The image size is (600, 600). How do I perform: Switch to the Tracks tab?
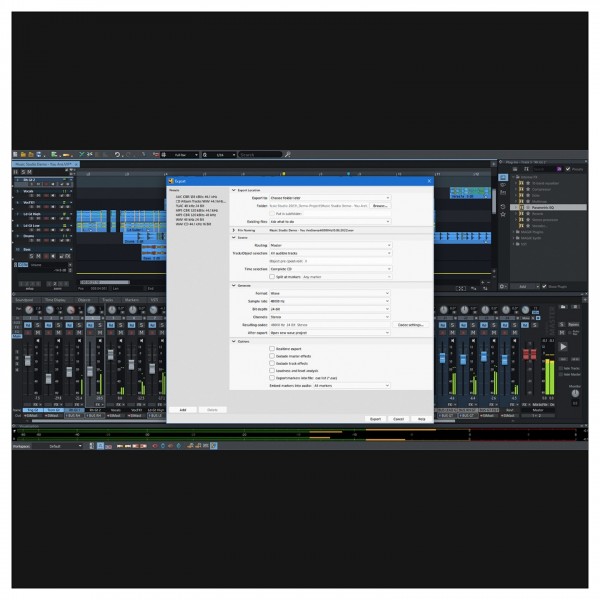click(108, 300)
